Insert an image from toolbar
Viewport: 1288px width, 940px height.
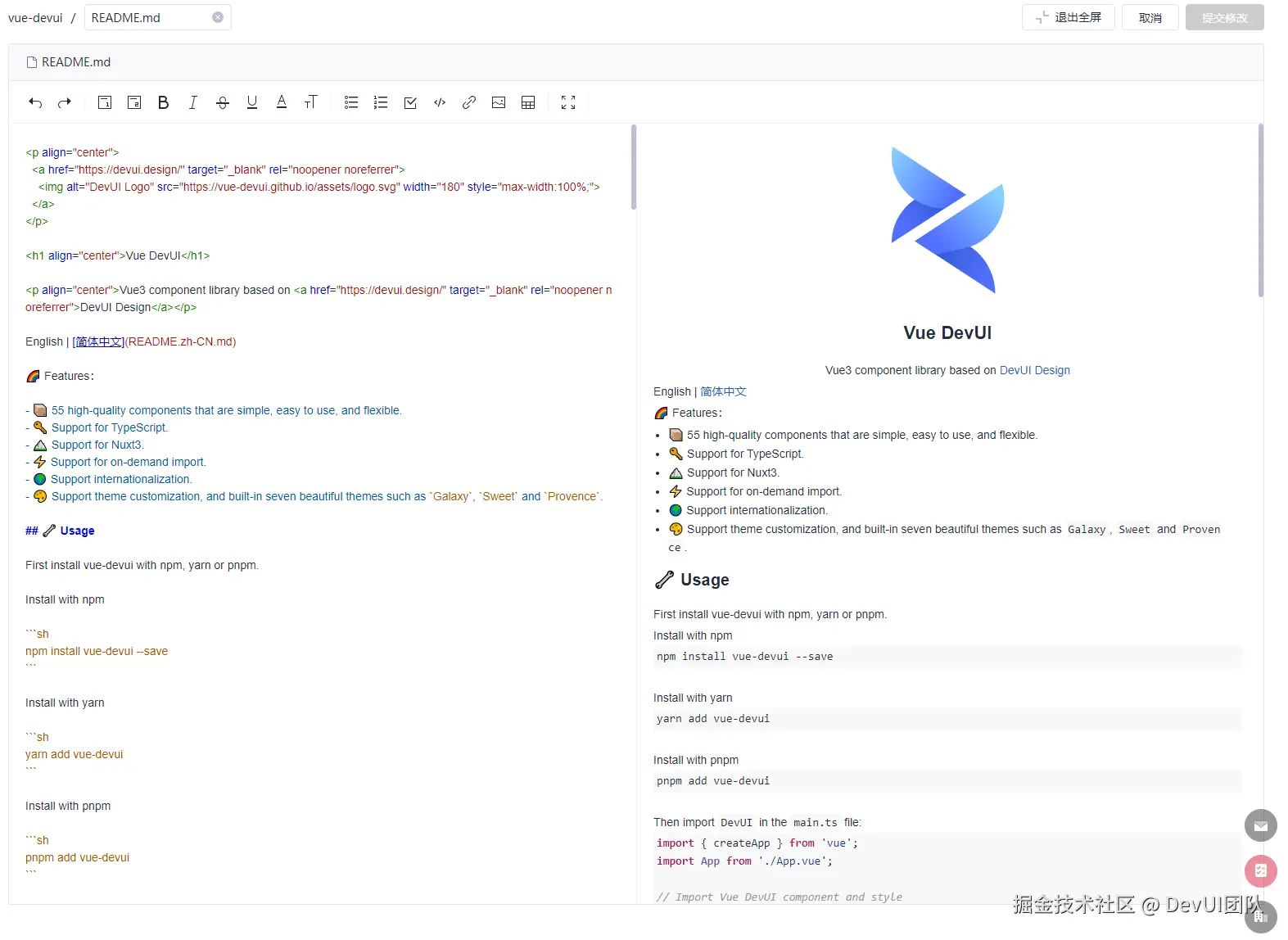point(499,102)
